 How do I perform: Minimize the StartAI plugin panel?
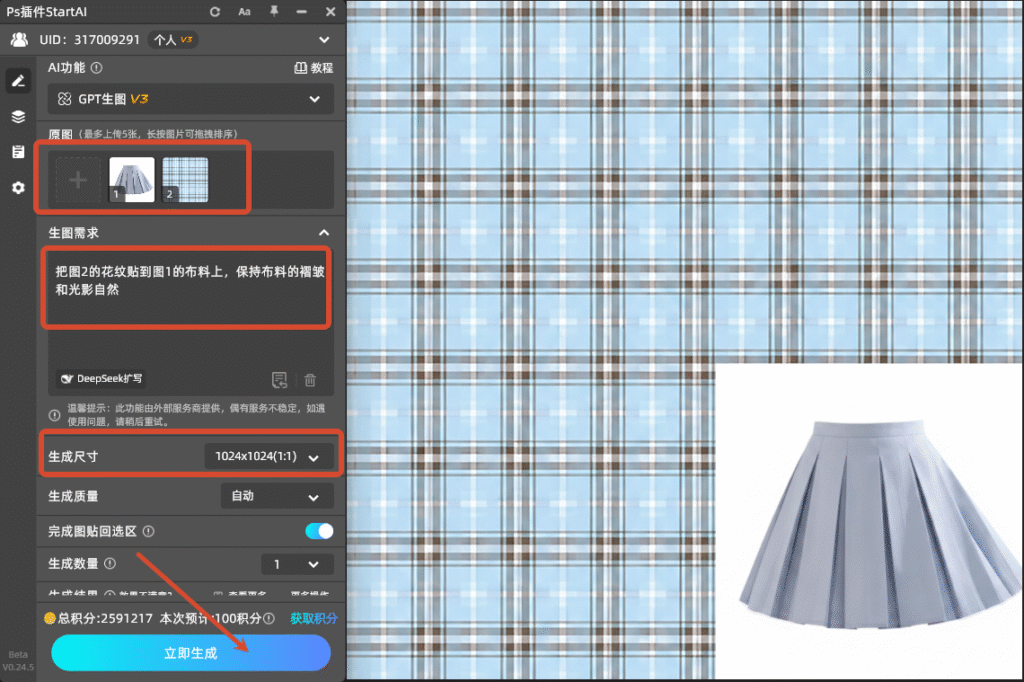pos(302,12)
